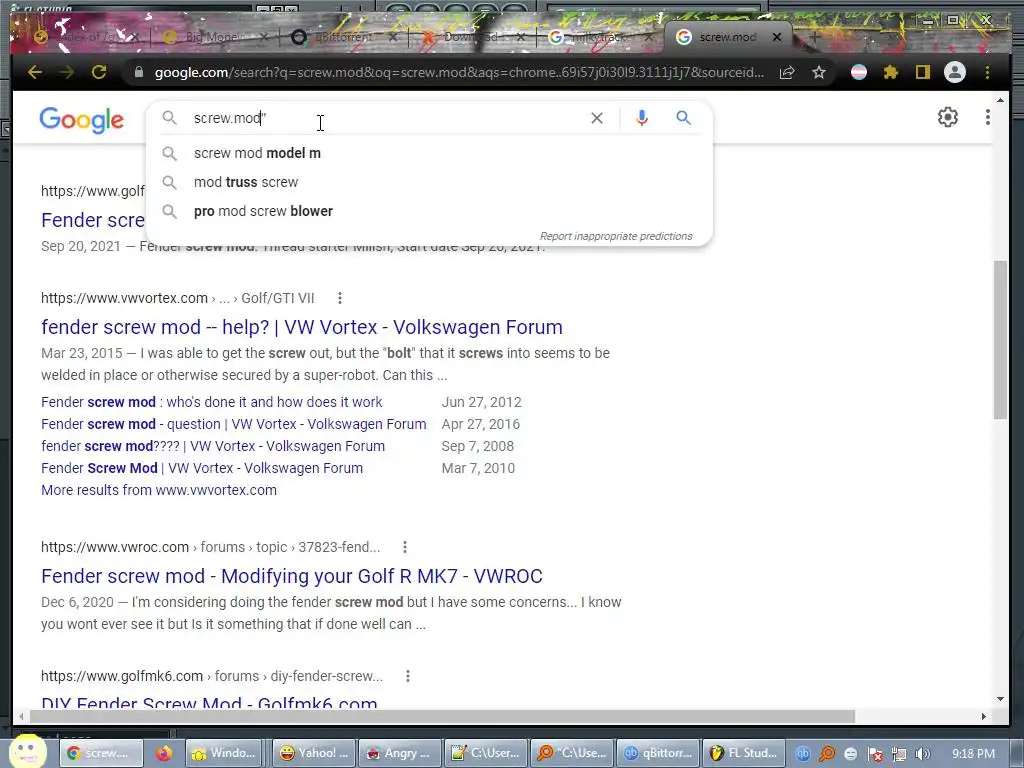Click inside the screw.mod search field
Viewport: 1024px width, 768px height.
pos(385,118)
